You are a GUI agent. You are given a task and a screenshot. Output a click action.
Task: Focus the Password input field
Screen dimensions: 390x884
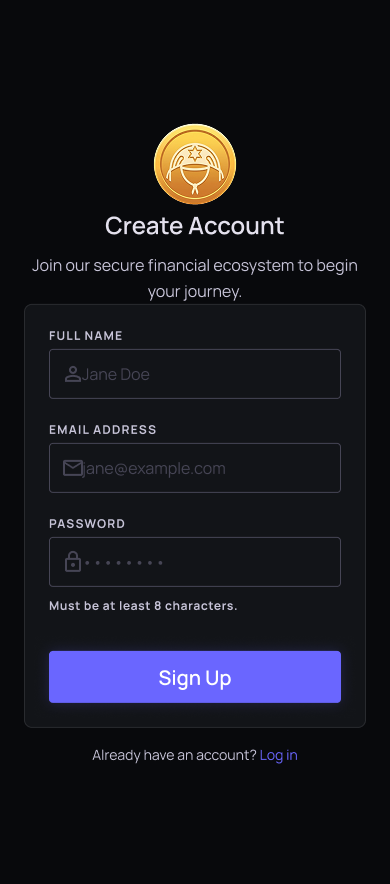pos(195,562)
